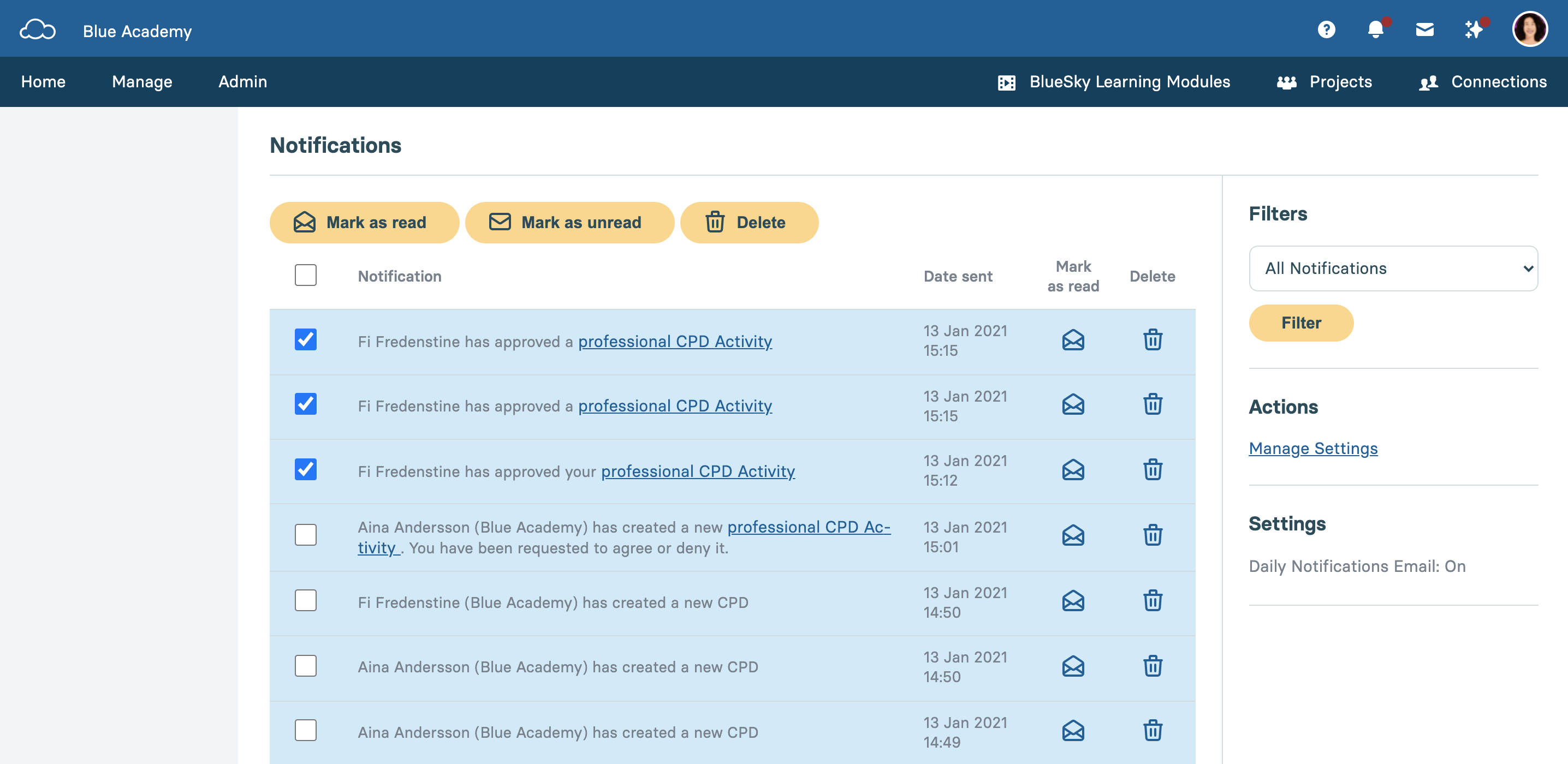Open the help question mark icon
The width and height of the screenshot is (1568, 764).
pyautogui.click(x=1326, y=29)
